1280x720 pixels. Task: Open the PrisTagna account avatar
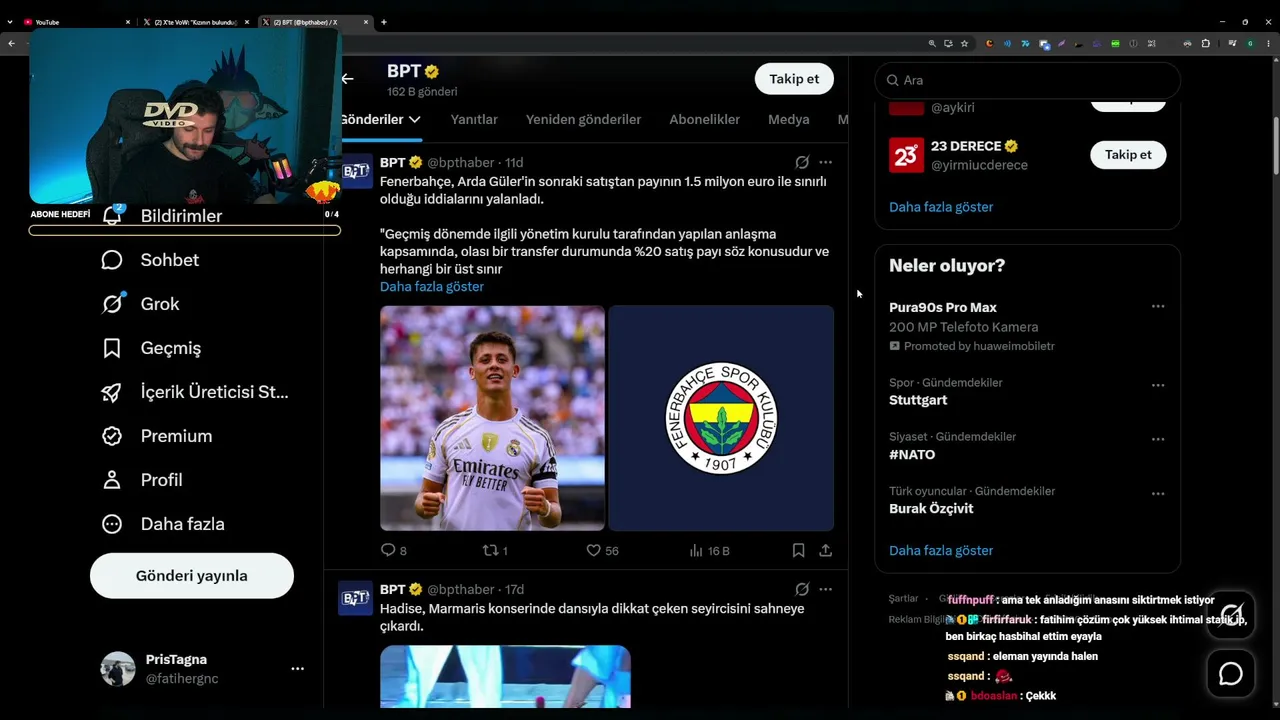118,669
